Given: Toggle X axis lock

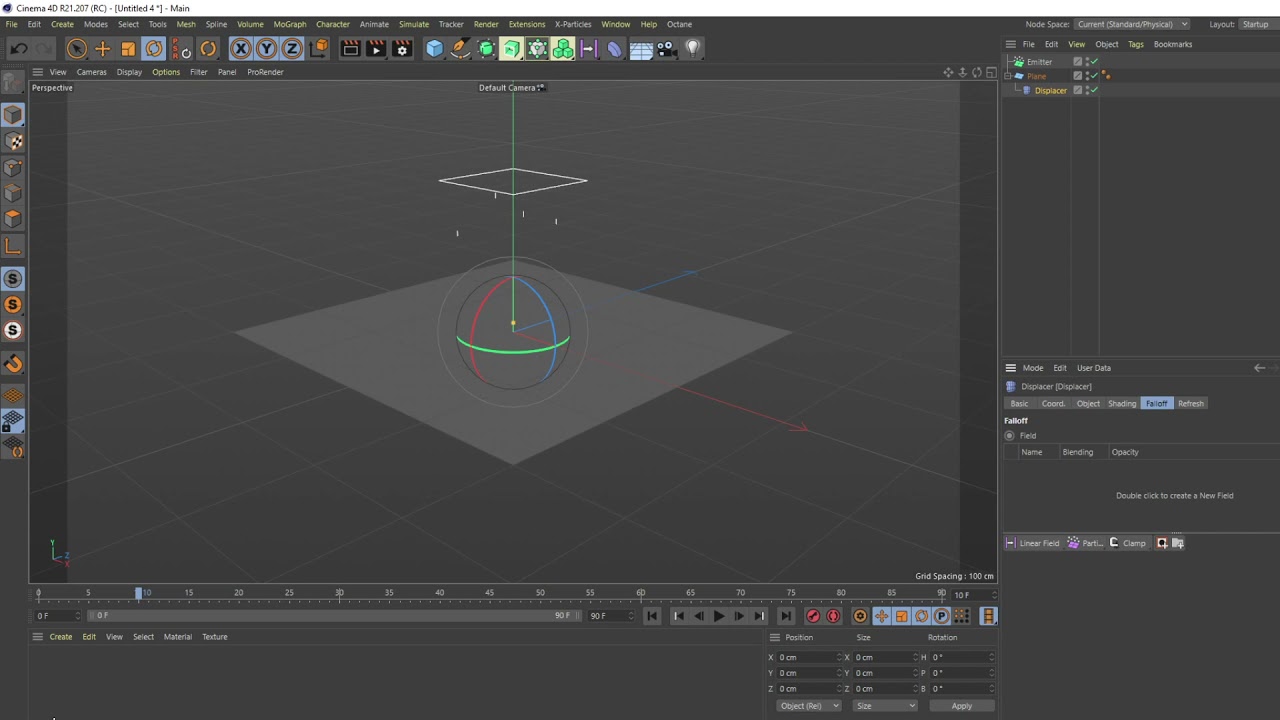Looking at the screenshot, I should [240, 48].
